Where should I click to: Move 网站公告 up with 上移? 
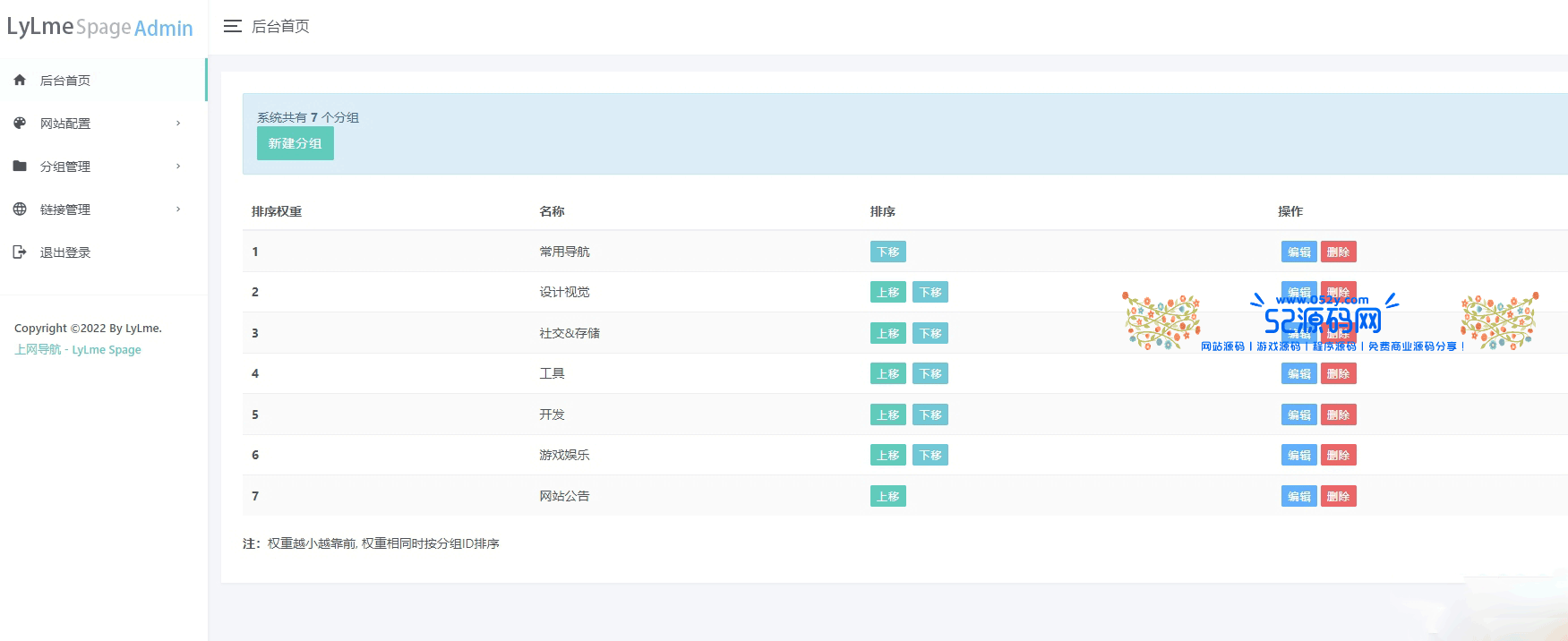tap(887, 497)
